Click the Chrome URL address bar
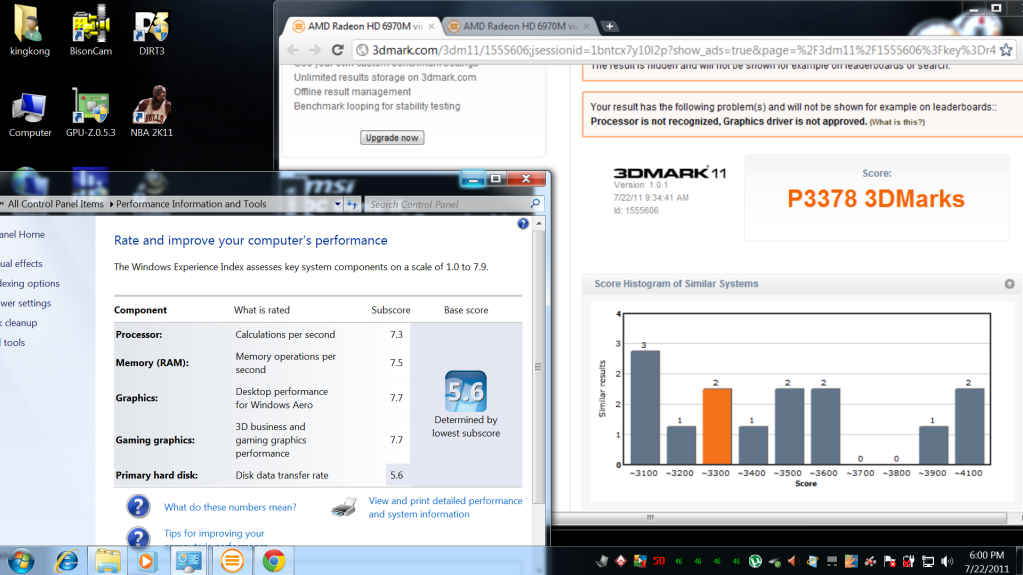The height and width of the screenshot is (575, 1023). click(682, 50)
